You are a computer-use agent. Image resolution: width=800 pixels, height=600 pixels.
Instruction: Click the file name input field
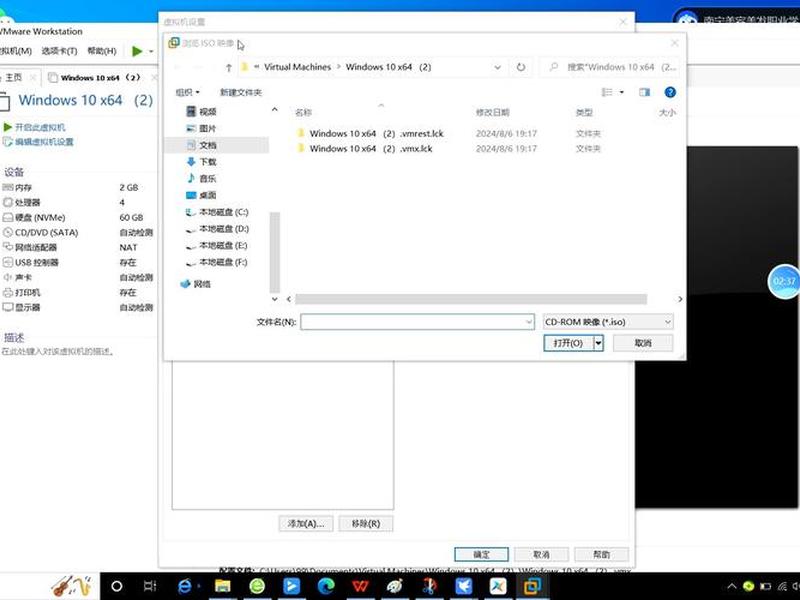point(417,322)
